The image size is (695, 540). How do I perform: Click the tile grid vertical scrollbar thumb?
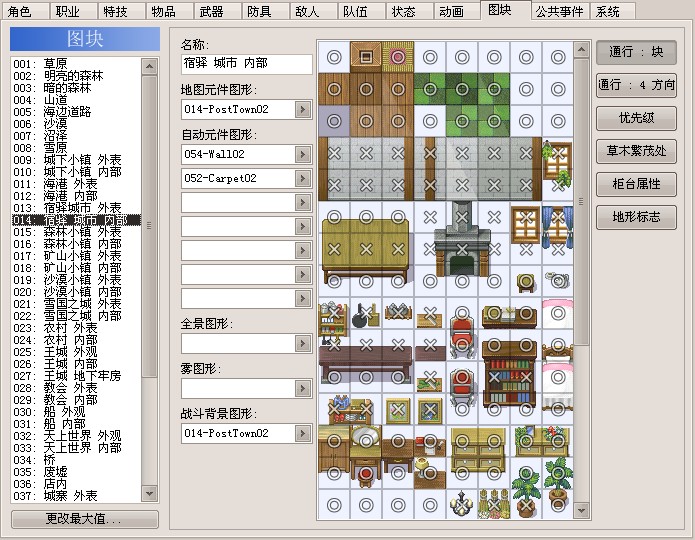pos(581,202)
